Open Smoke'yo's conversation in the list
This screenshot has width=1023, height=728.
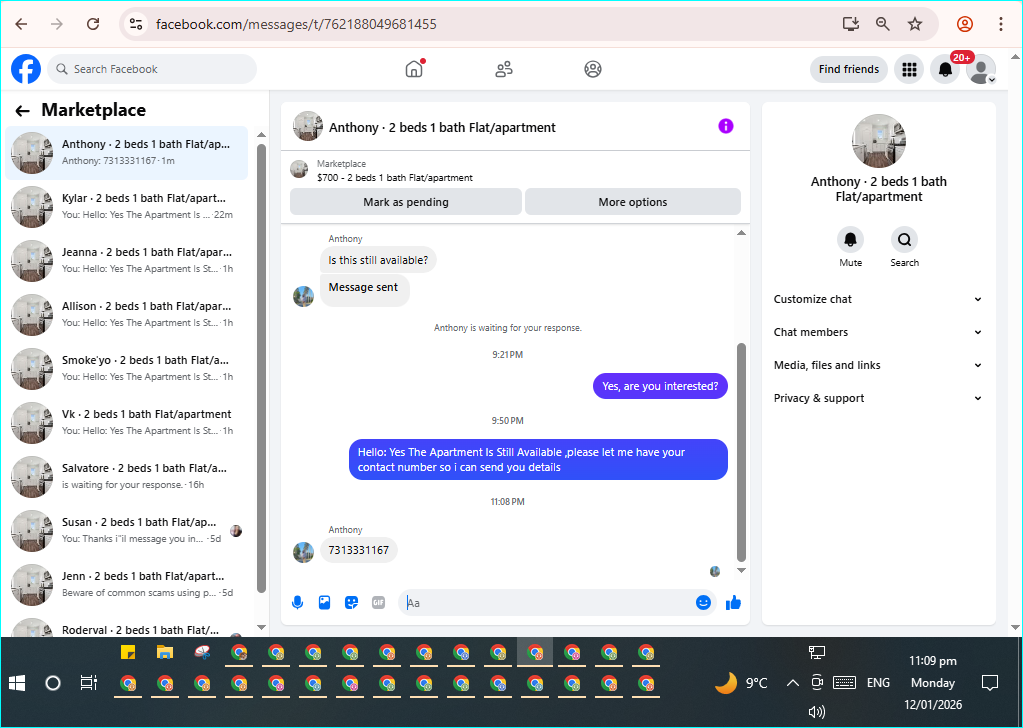point(127,369)
